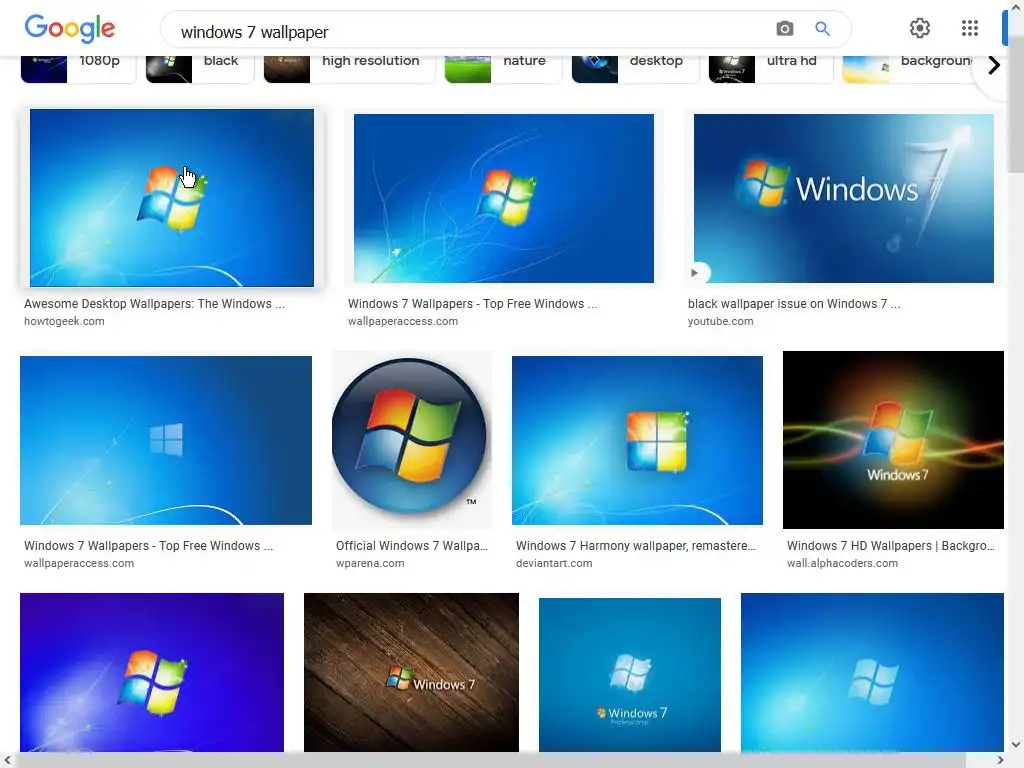Open the settings gear icon
1024x768 pixels.
coord(920,28)
